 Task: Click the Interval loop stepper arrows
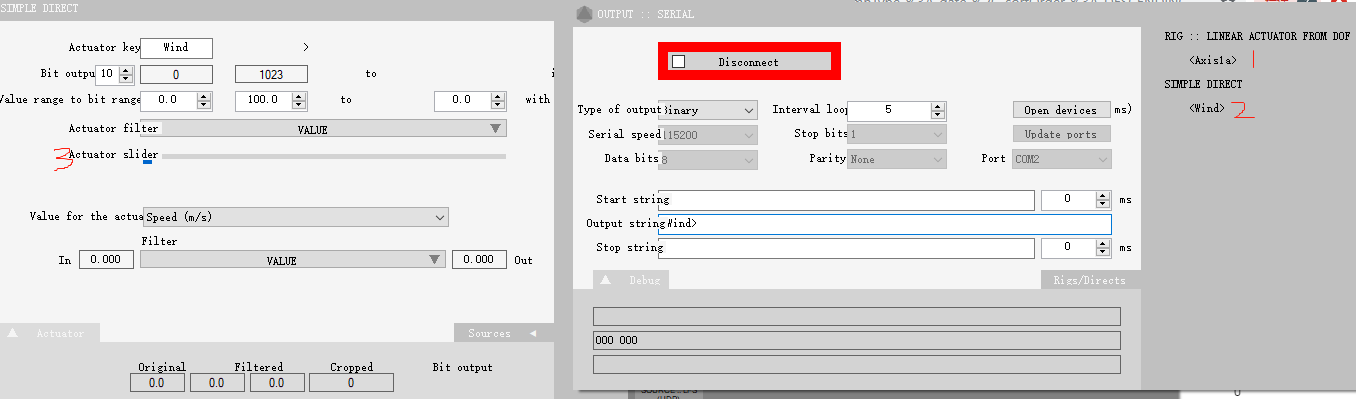(x=937, y=110)
